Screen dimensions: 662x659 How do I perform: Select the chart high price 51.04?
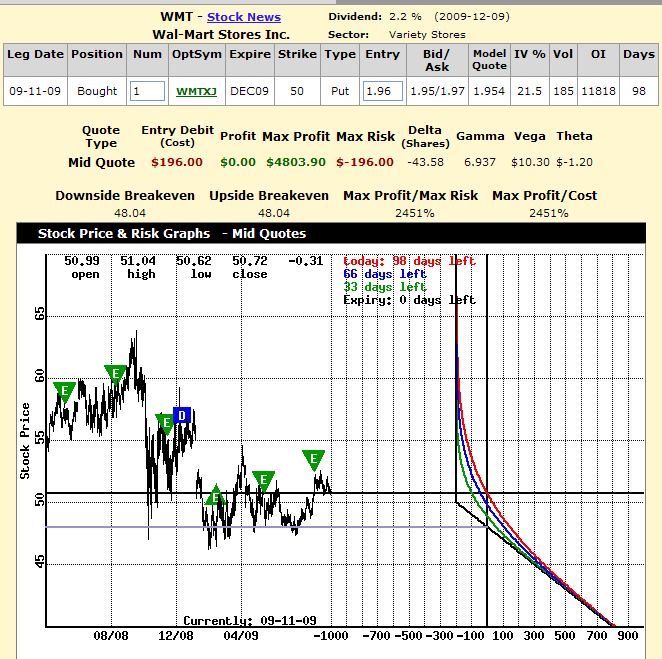pyautogui.click(x=138, y=261)
